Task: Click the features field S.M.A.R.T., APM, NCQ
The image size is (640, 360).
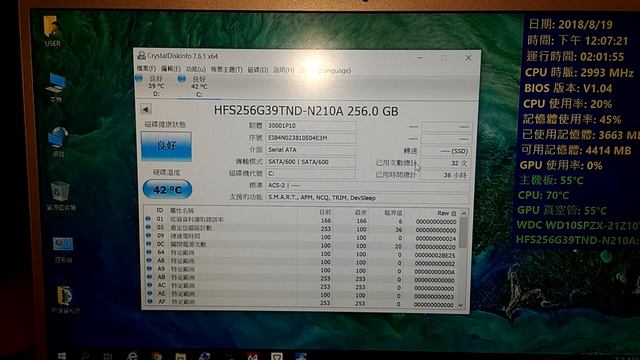Action: 368,198
